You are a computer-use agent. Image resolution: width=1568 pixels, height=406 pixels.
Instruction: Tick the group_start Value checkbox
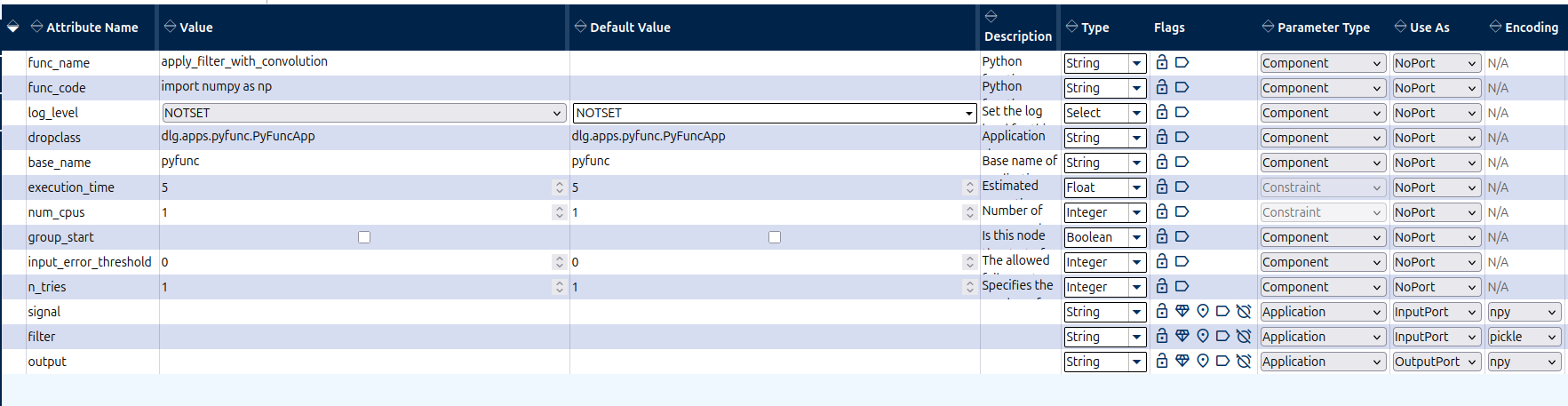tap(364, 237)
